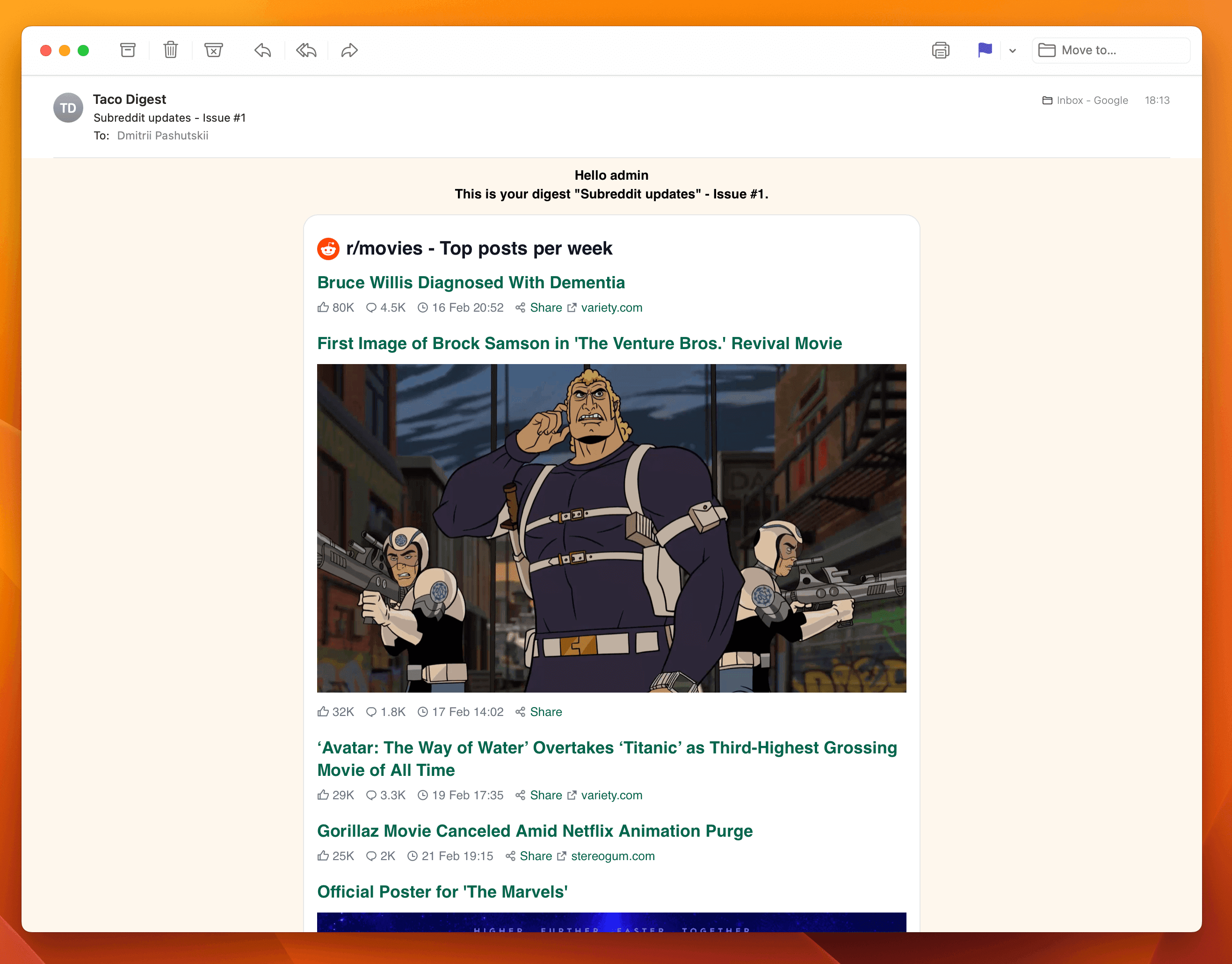Click Share on Venture Bros image post

(546, 711)
